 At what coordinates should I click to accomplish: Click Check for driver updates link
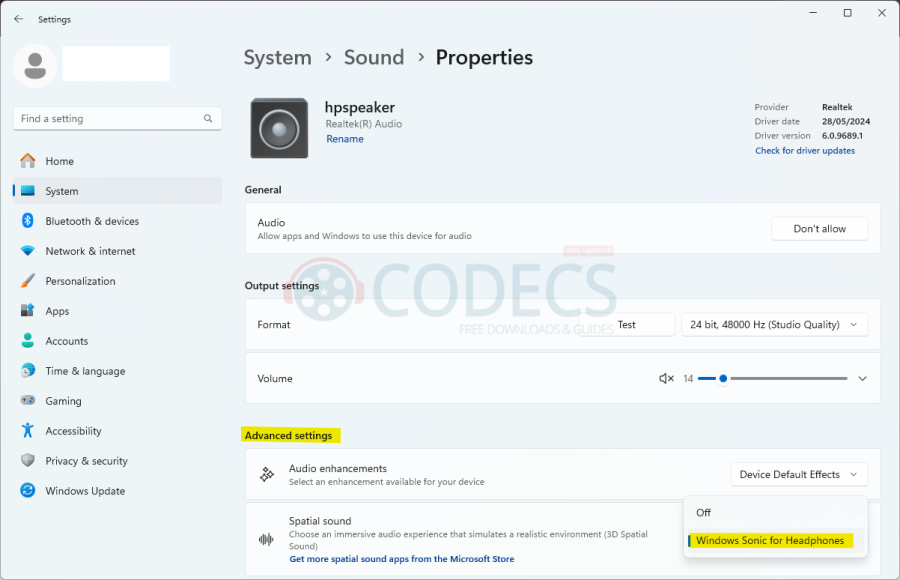tap(805, 150)
